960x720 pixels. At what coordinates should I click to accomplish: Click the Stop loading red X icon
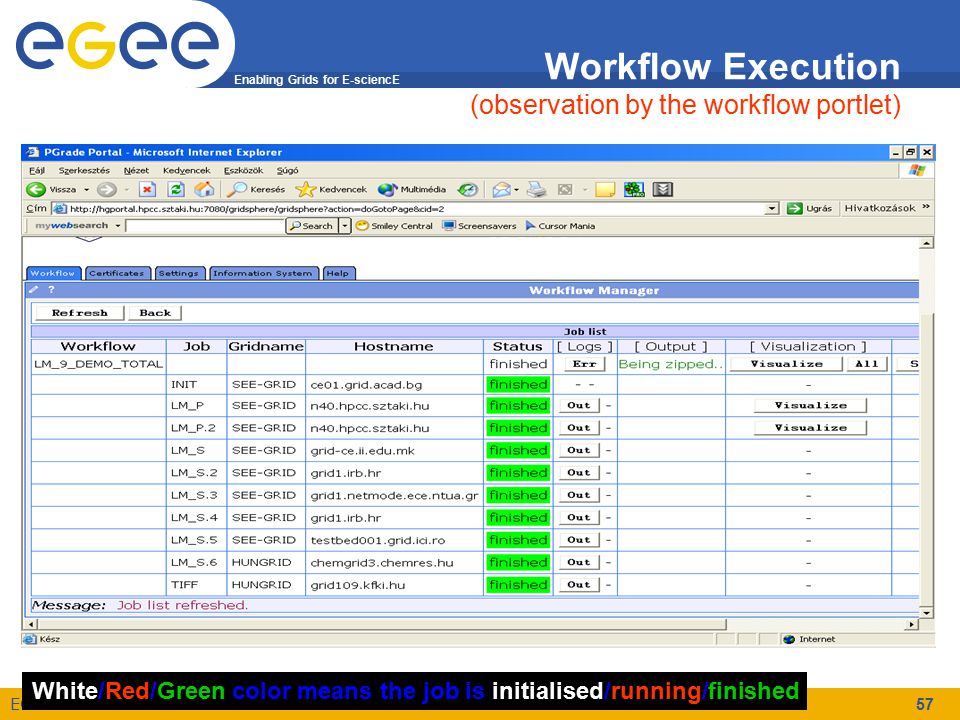[x=147, y=190]
